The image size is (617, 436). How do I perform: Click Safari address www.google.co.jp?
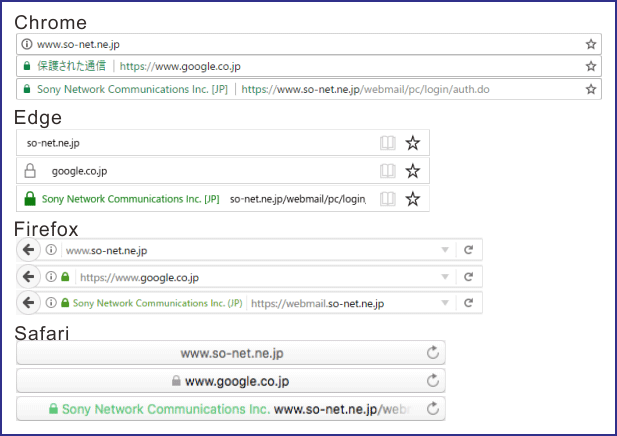click(237, 381)
